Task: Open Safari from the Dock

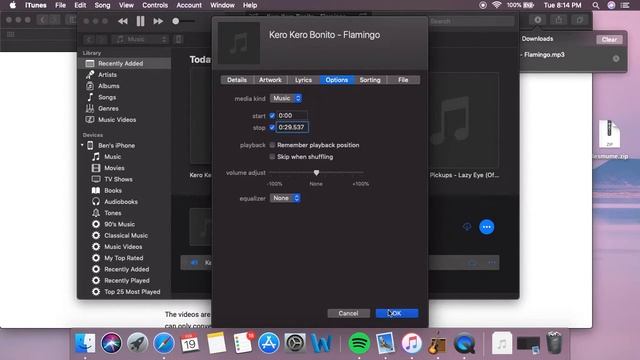Action: (164, 343)
